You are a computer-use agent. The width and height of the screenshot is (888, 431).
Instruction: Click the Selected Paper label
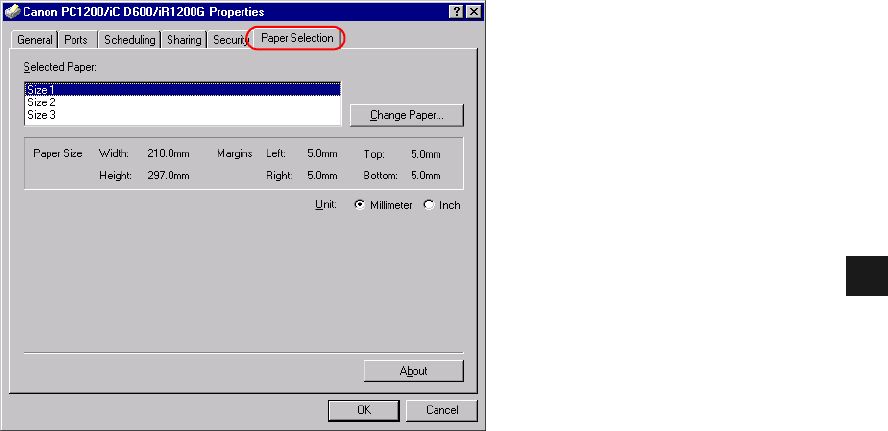click(61, 67)
